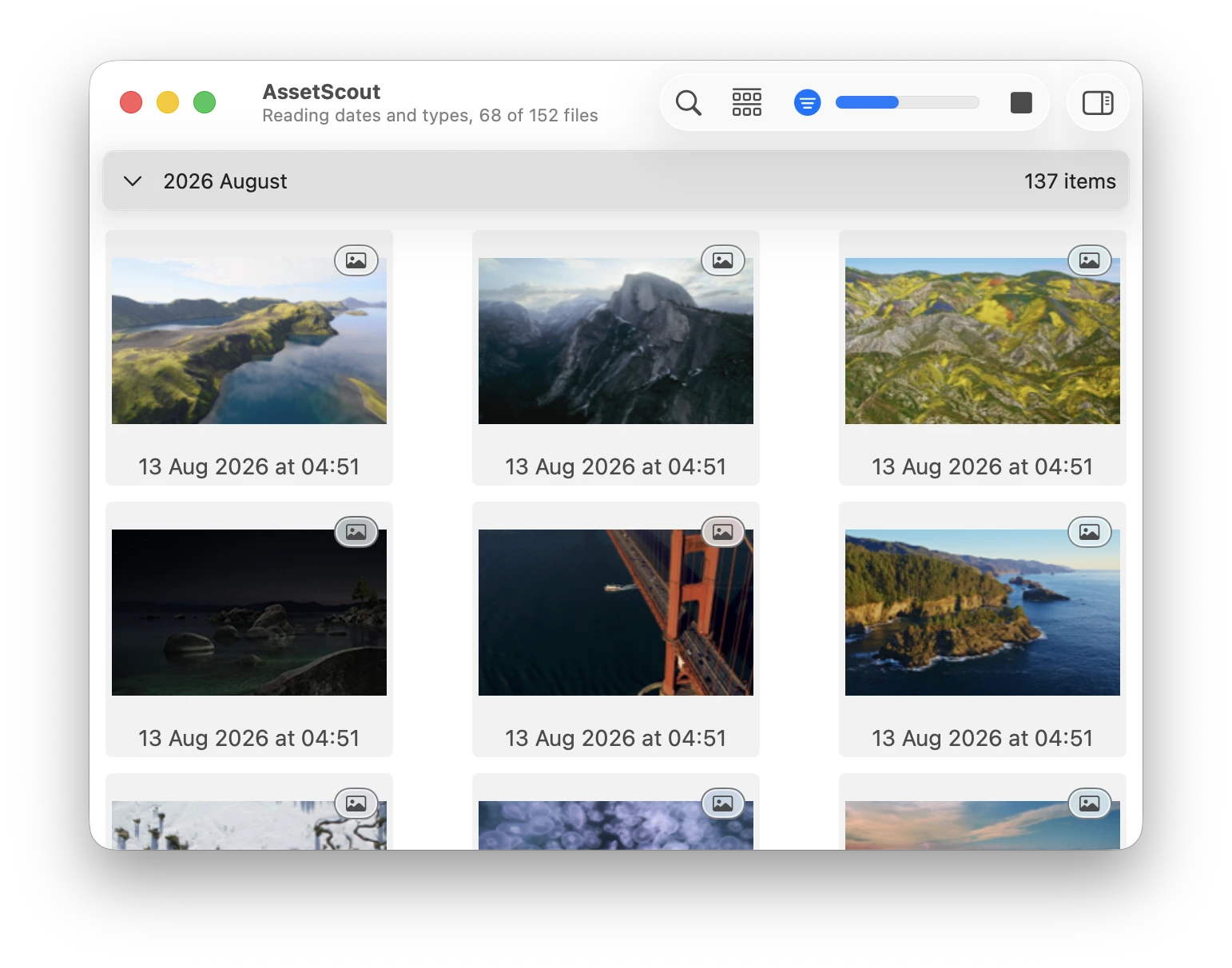Screen dimensions: 1232x968
Task: Open the search magnifier in toolbar
Action: click(688, 103)
